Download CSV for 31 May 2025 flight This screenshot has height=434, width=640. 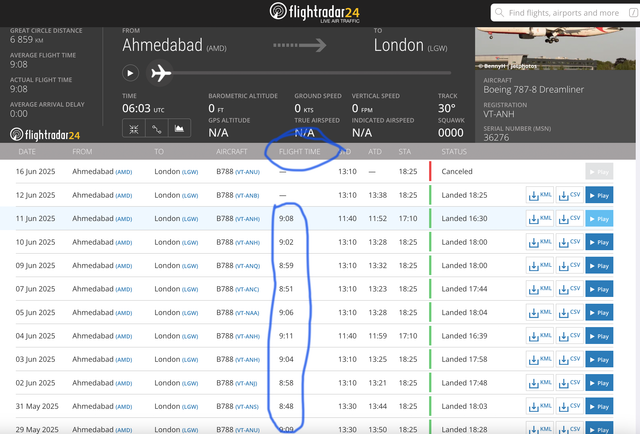[569, 407]
